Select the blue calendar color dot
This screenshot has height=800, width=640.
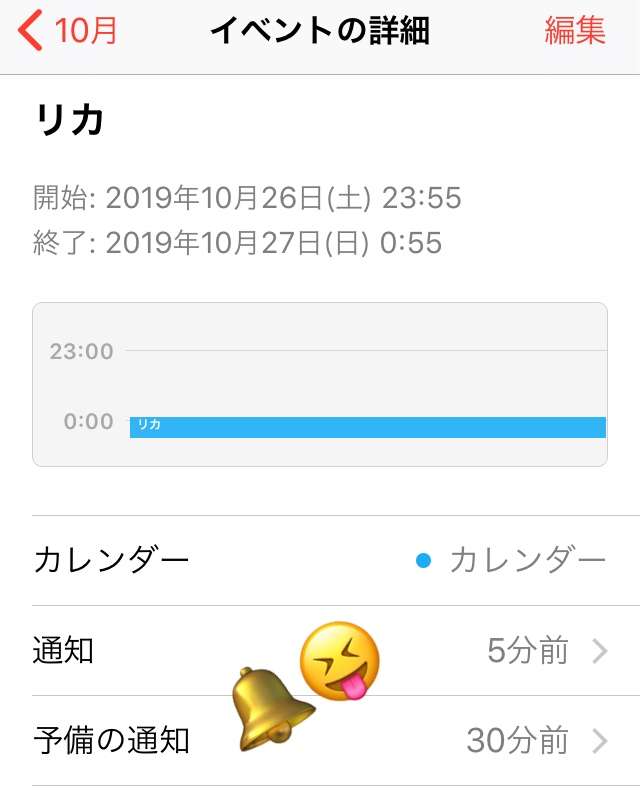coord(424,561)
